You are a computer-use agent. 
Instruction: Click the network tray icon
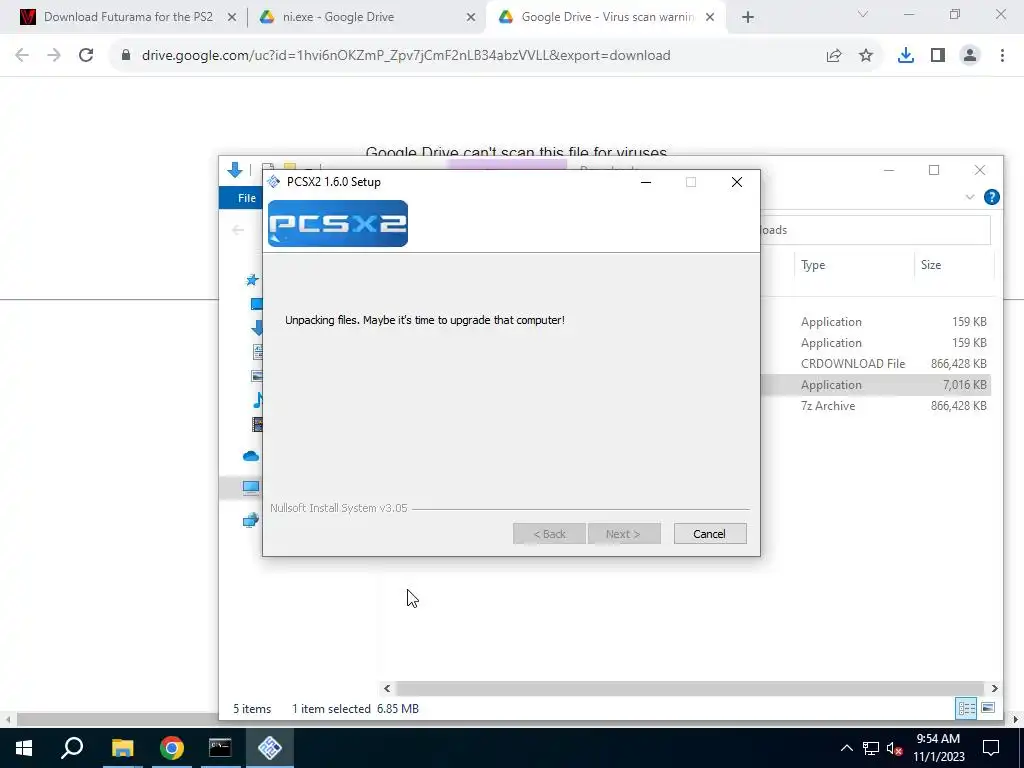pos(871,748)
